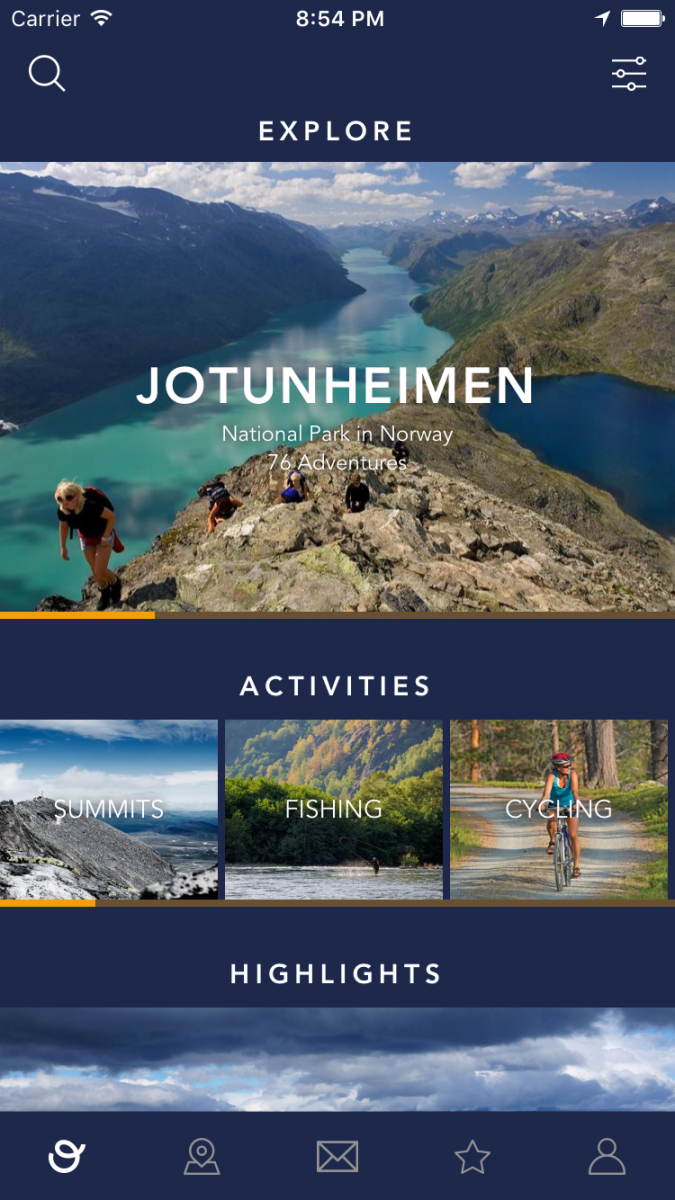Open the search magnifier icon

(x=46, y=73)
